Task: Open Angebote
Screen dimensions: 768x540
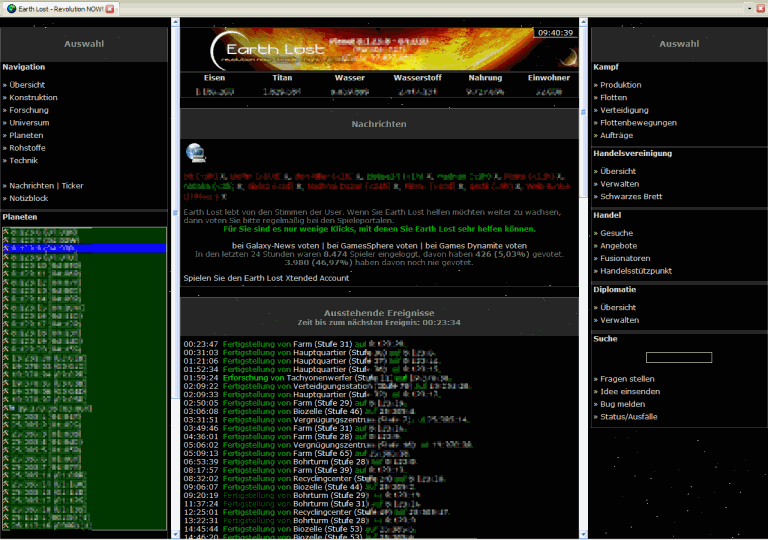Action: point(618,246)
